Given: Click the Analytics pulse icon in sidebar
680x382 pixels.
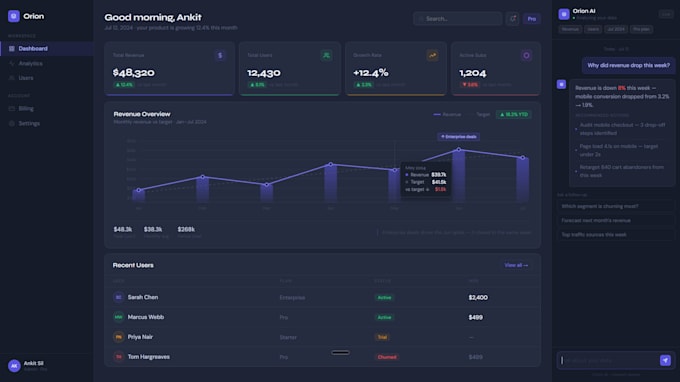Looking at the screenshot, I should [12, 63].
